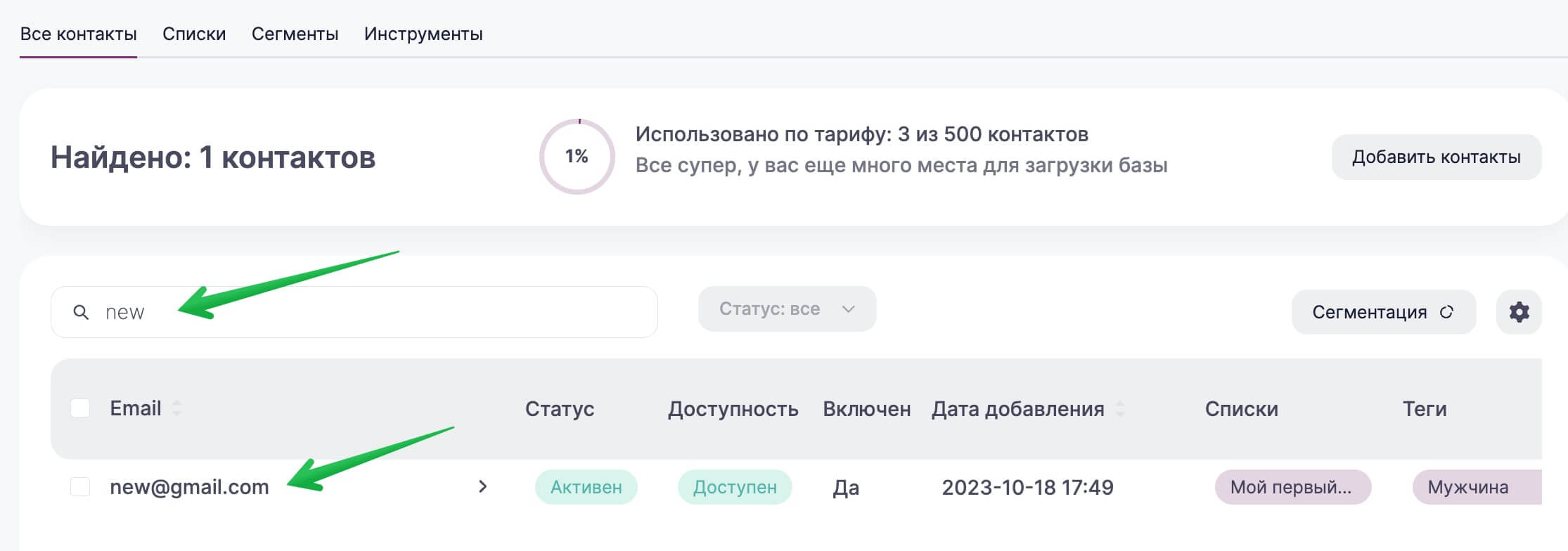Click the 'Статус' column header

[x=560, y=408]
